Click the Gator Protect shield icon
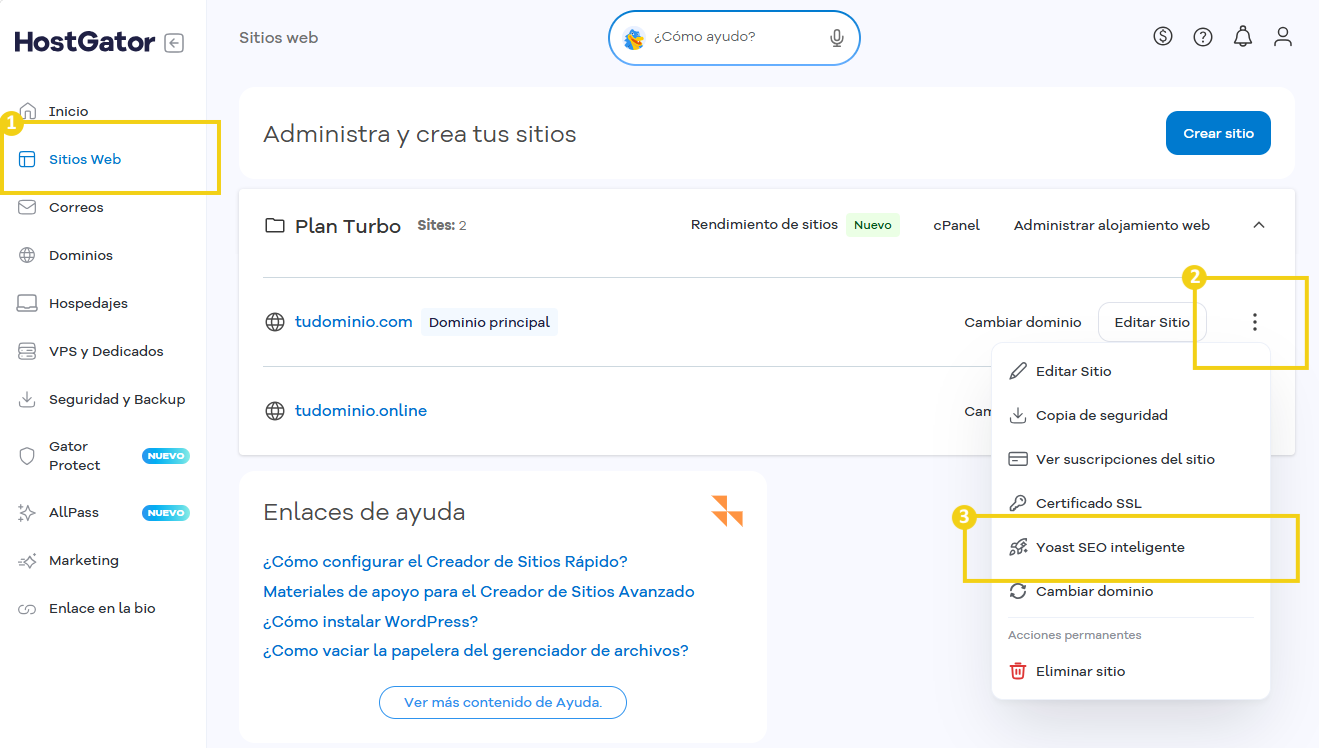Image resolution: width=1319 pixels, height=748 pixels. [x=28, y=456]
